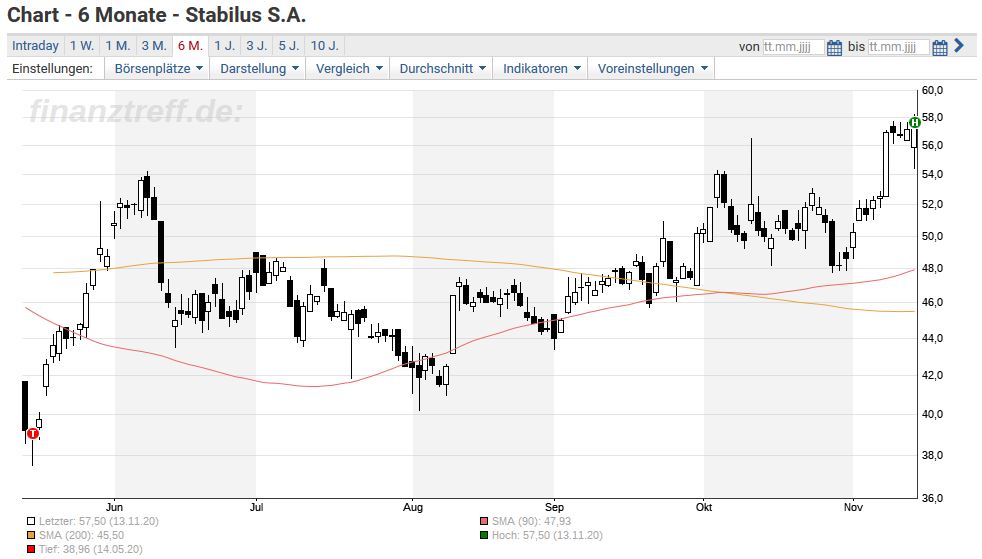Open the 'bis' date calendar picker icon
Viewport: 982px width, 559px height.
939,47
